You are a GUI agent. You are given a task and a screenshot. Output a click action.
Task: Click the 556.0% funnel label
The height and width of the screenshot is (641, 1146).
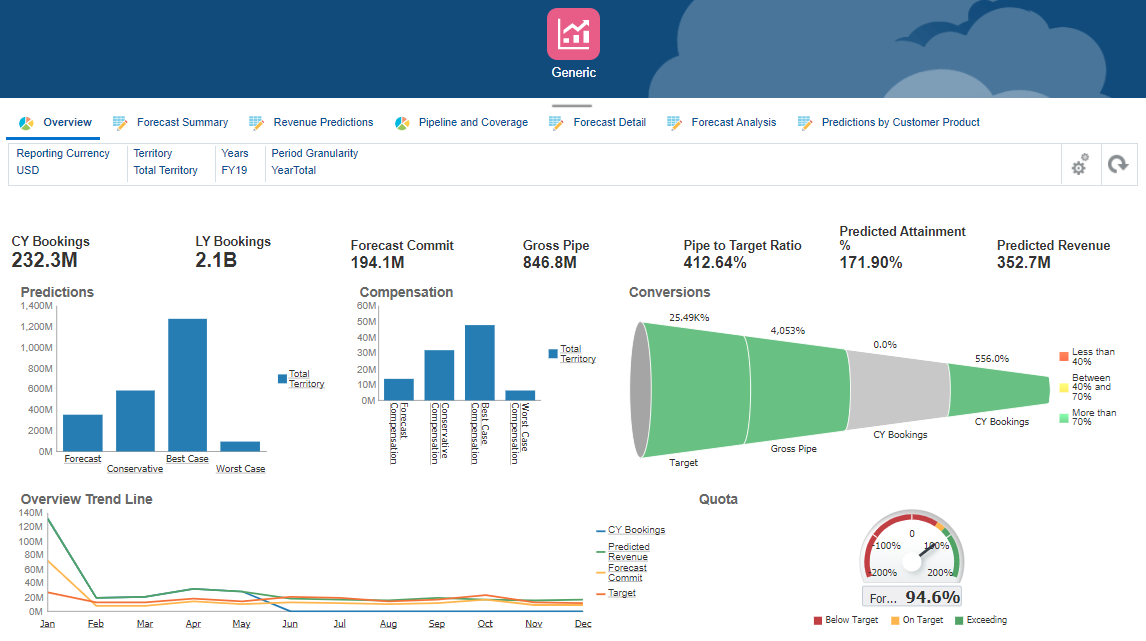992,358
